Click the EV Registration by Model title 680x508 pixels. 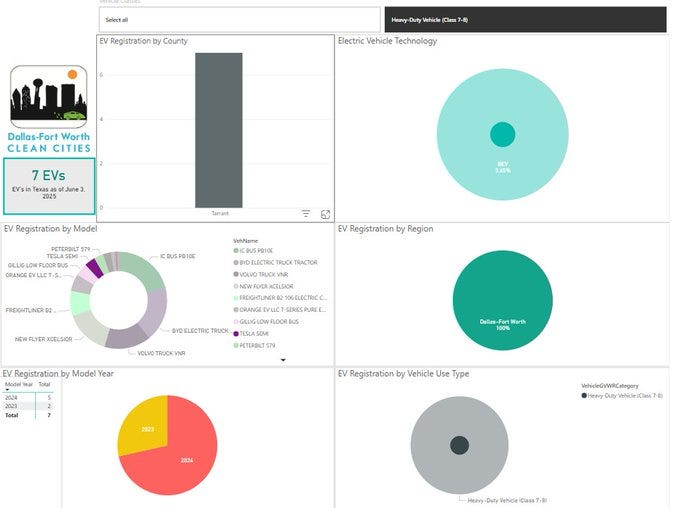tap(51, 229)
